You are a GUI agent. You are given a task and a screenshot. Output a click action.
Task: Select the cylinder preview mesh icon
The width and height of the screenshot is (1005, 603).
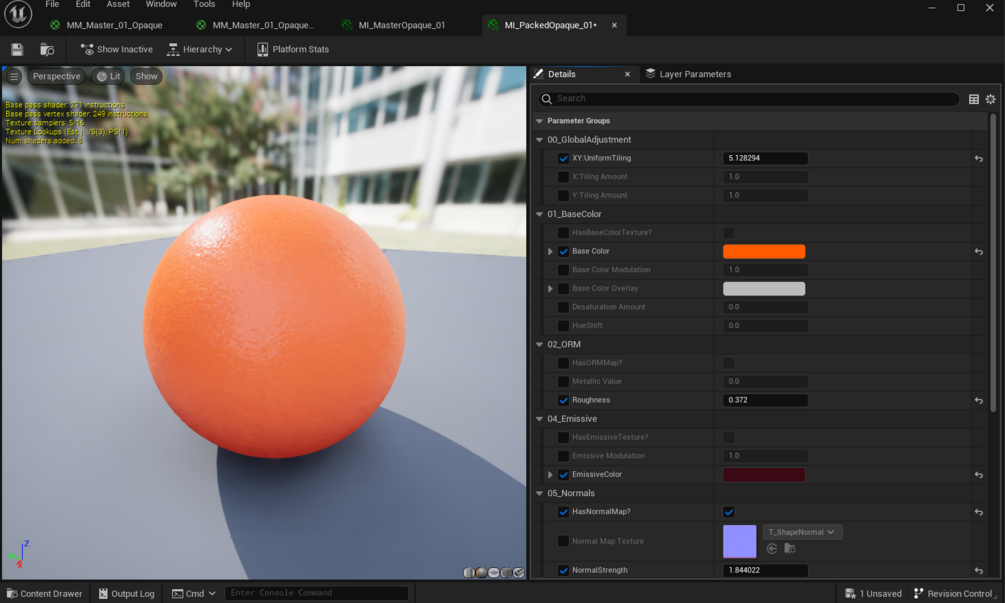pos(469,572)
